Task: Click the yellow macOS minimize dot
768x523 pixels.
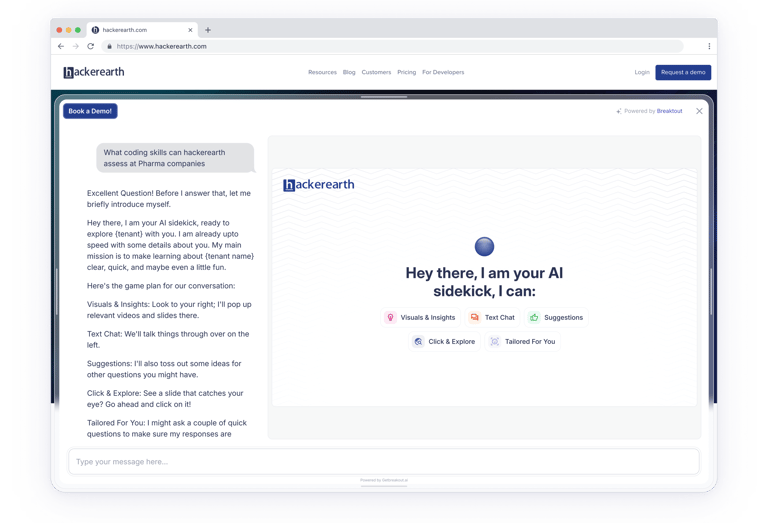Action: (x=69, y=30)
